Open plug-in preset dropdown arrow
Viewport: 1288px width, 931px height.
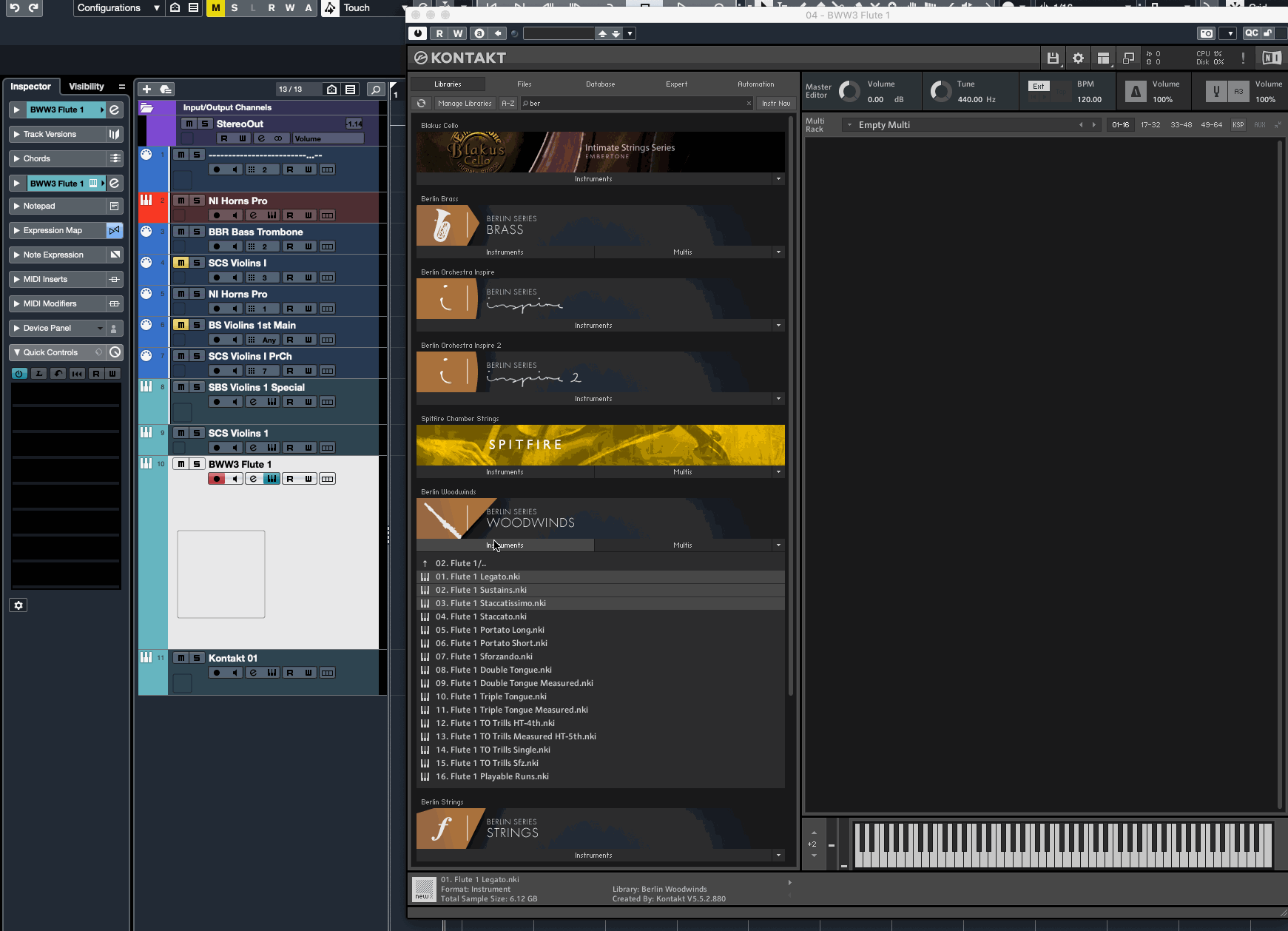click(630, 33)
